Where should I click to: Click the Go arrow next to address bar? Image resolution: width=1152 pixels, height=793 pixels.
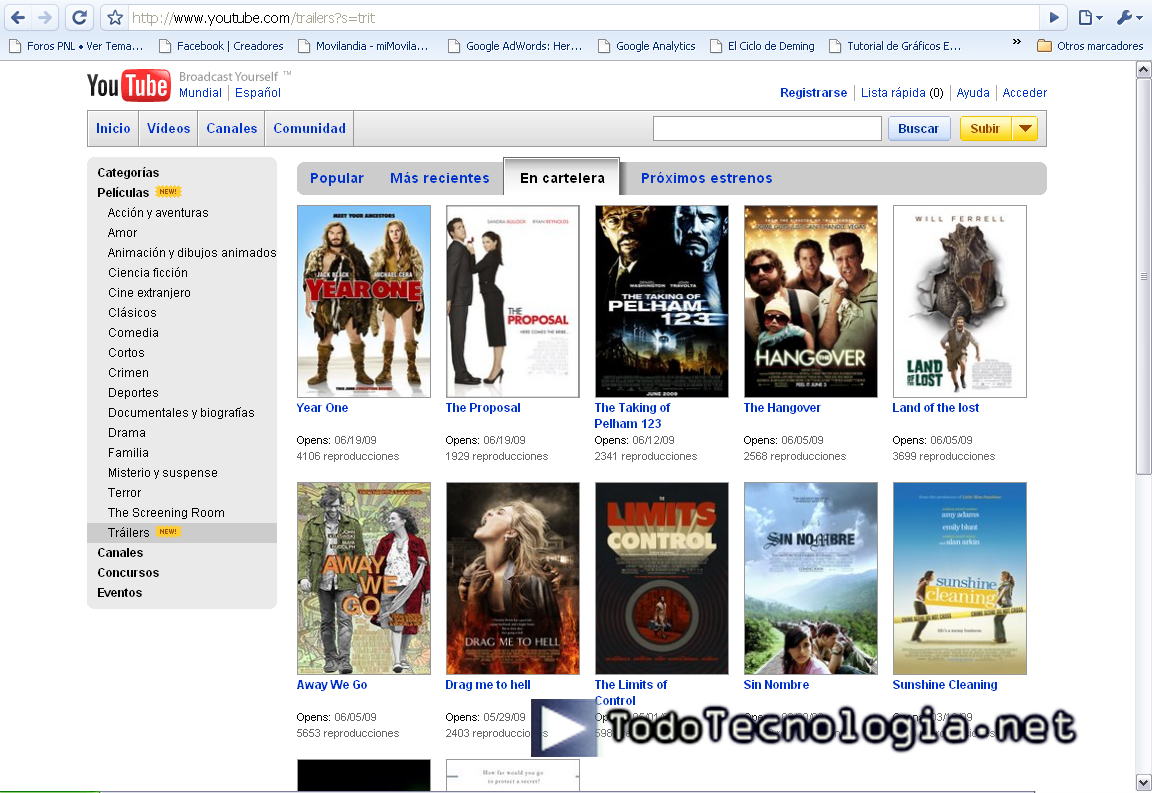tap(1054, 18)
